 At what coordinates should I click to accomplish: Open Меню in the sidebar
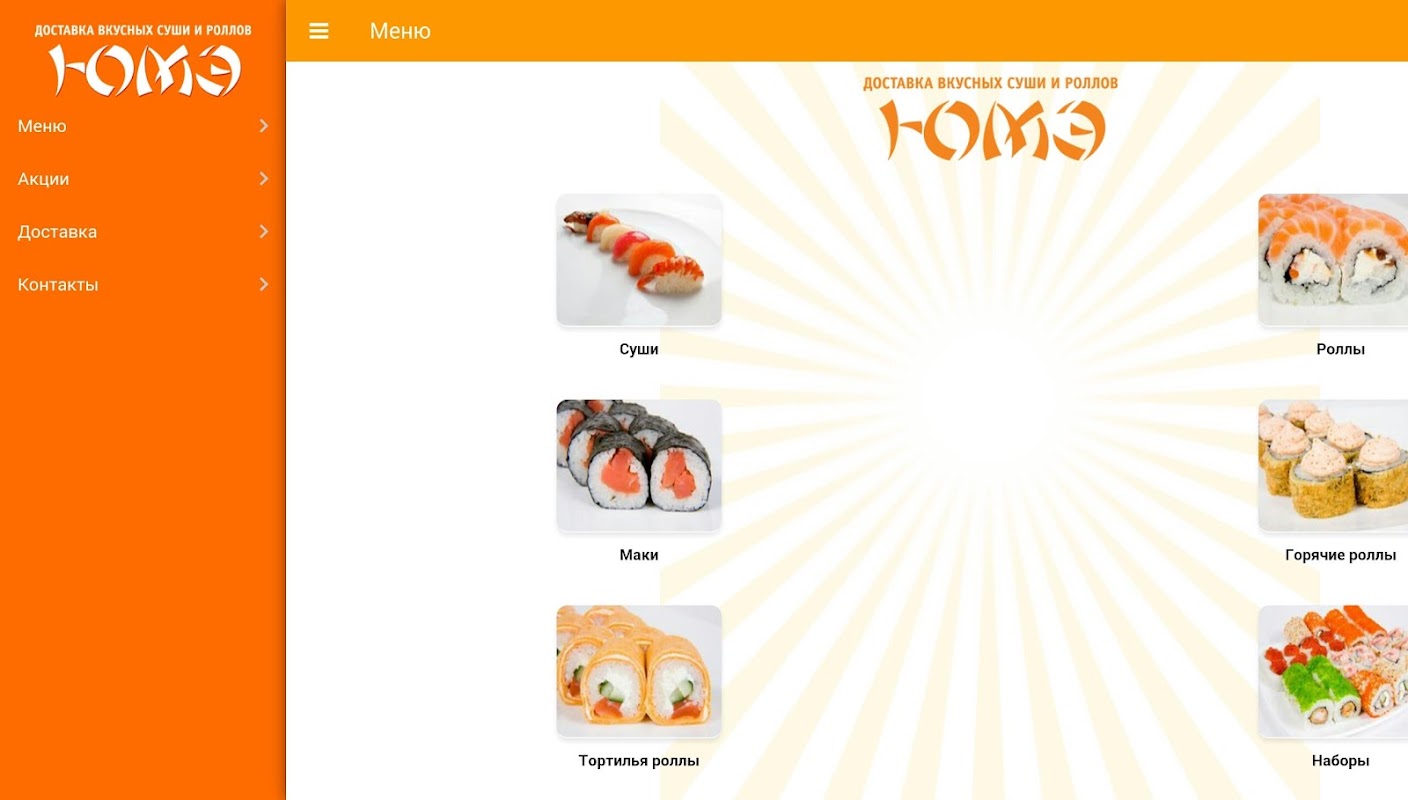[143, 126]
